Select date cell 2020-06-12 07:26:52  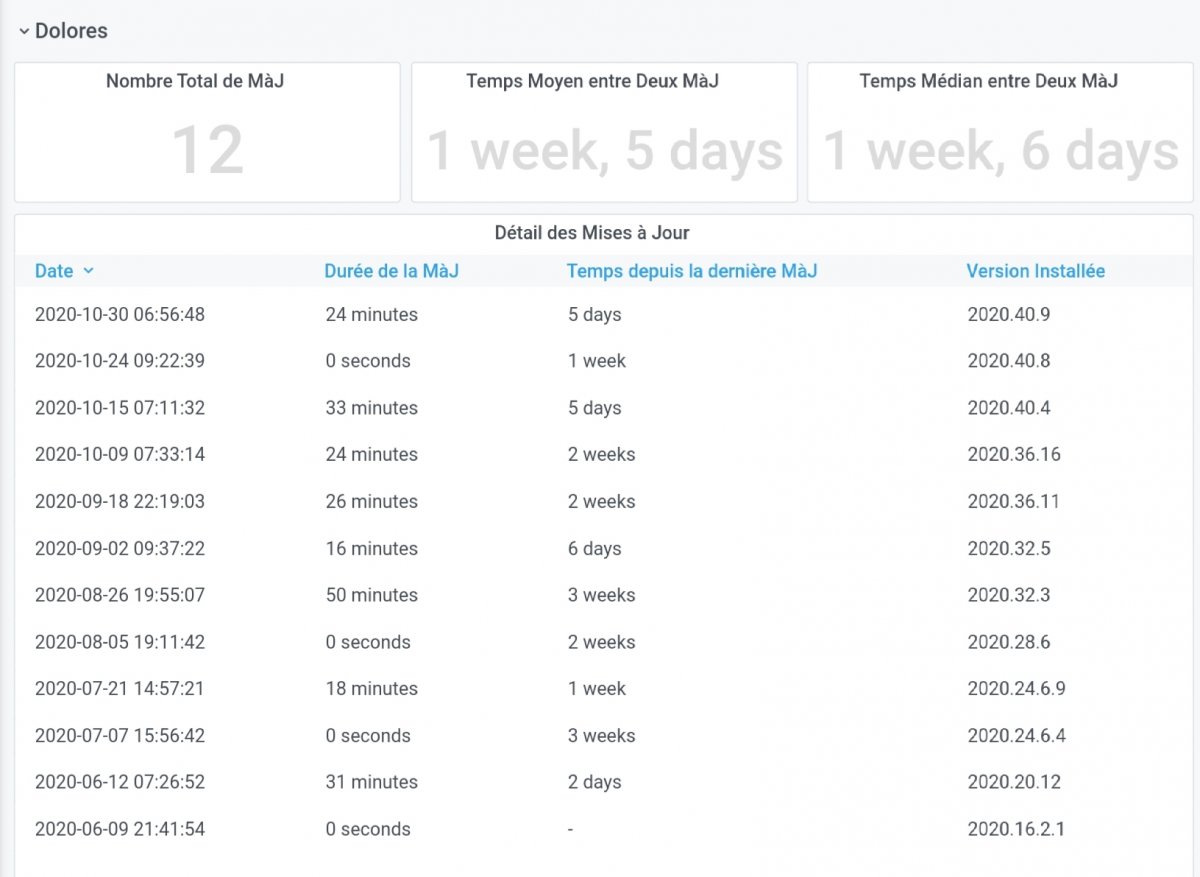[120, 782]
